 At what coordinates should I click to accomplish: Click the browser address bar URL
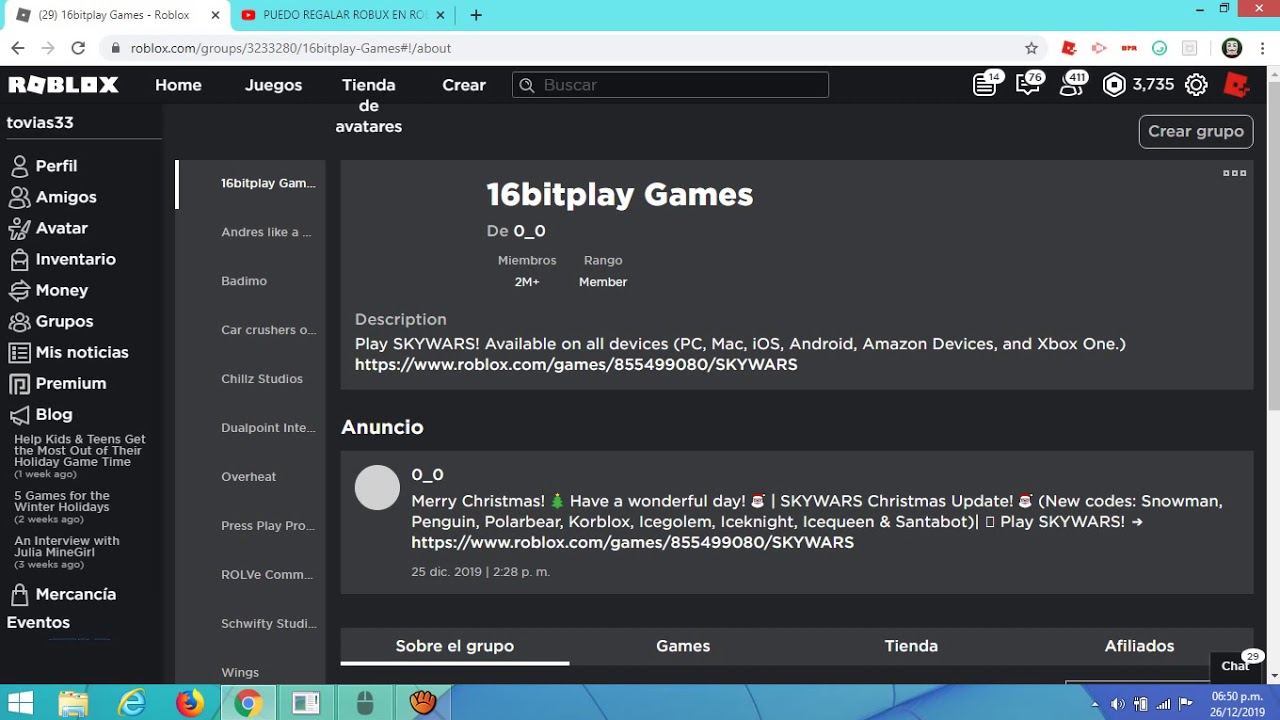coord(291,48)
